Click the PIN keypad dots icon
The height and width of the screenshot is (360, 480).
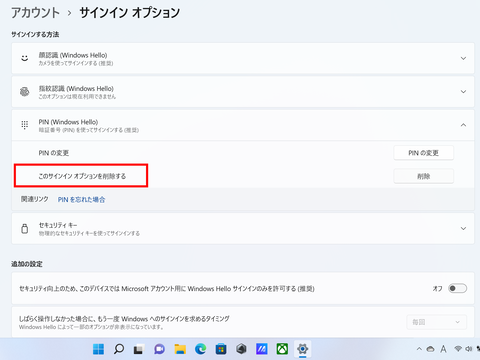tap(24, 125)
